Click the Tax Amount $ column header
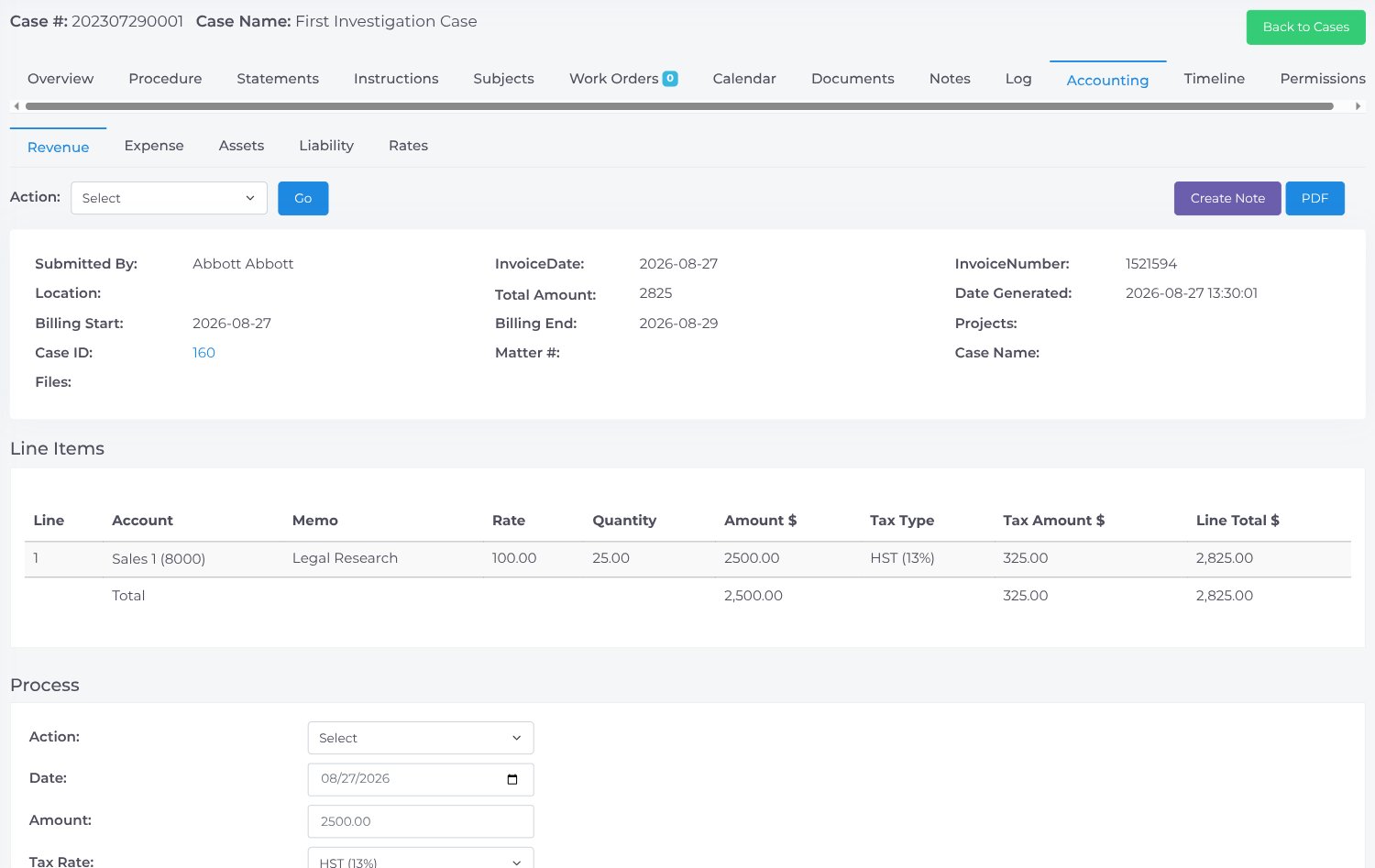This screenshot has height=868, width=1375. tap(1054, 521)
